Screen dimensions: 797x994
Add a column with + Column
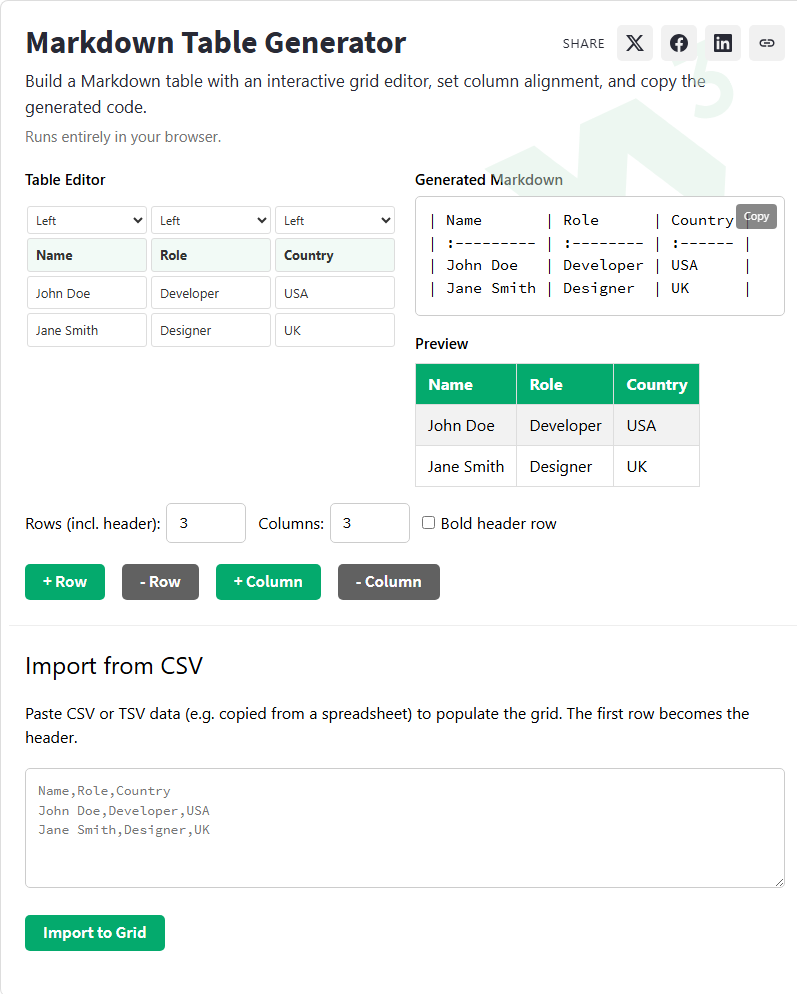click(x=268, y=582)
